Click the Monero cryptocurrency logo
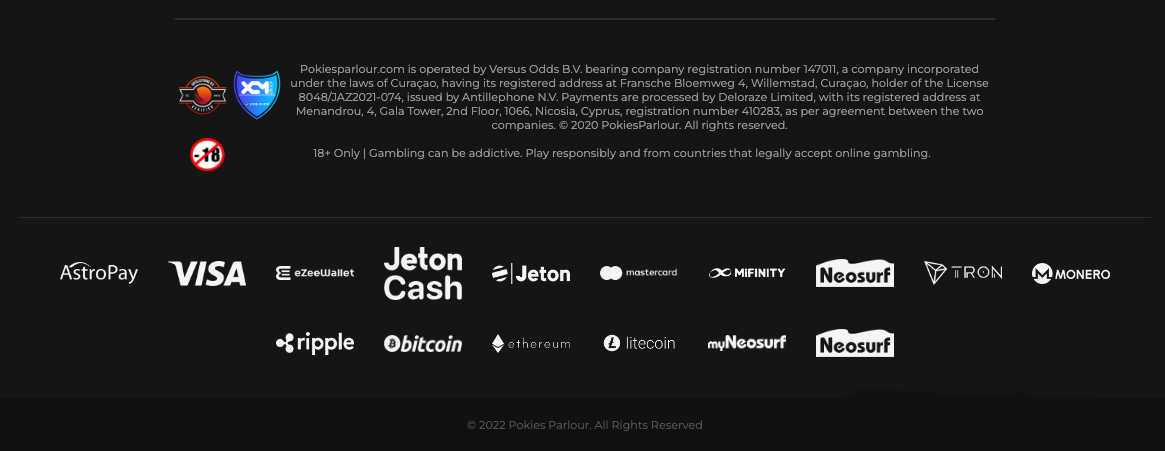 pos(1071,273)
